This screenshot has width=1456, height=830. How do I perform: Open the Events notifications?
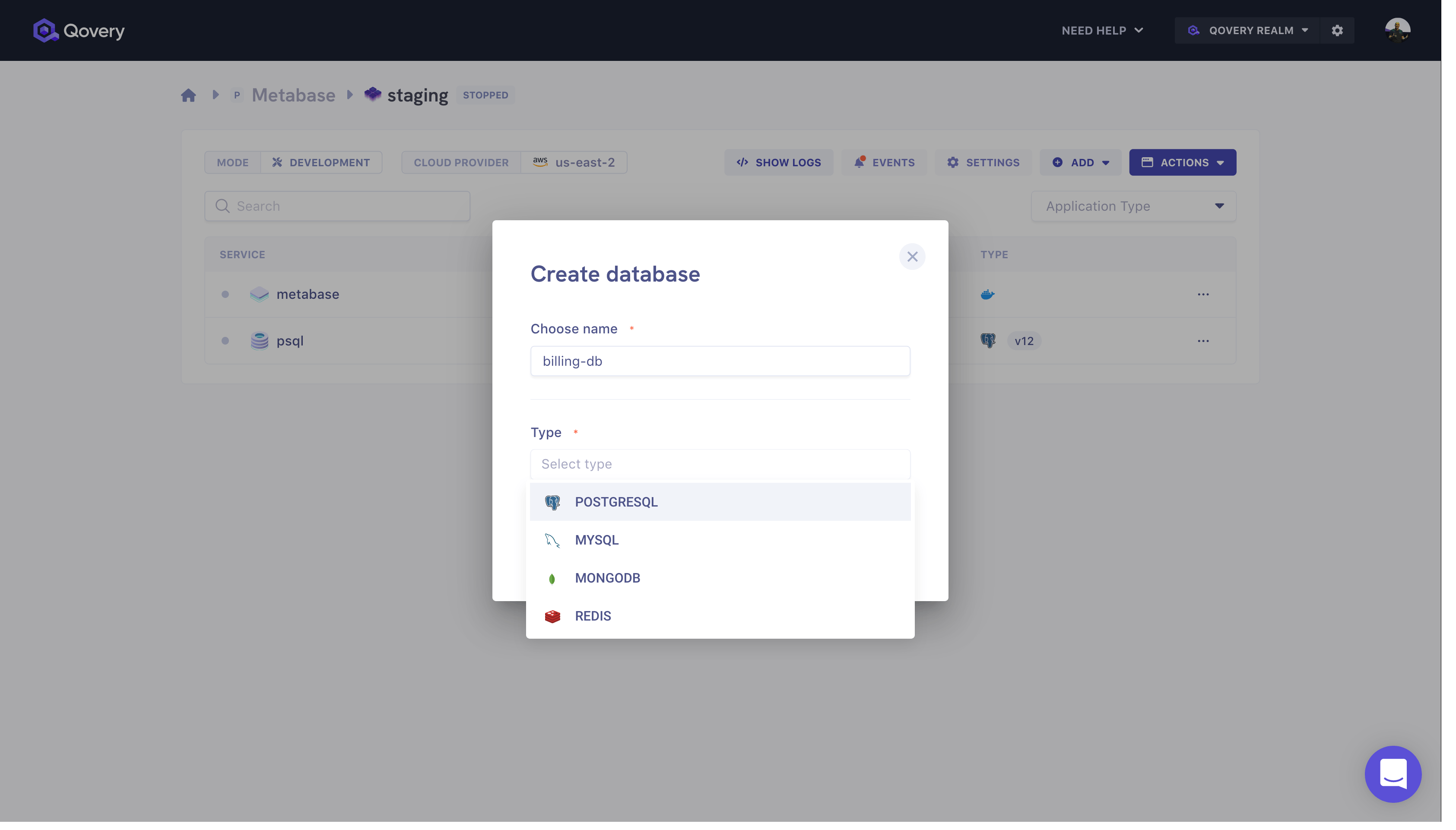(884, 162)
